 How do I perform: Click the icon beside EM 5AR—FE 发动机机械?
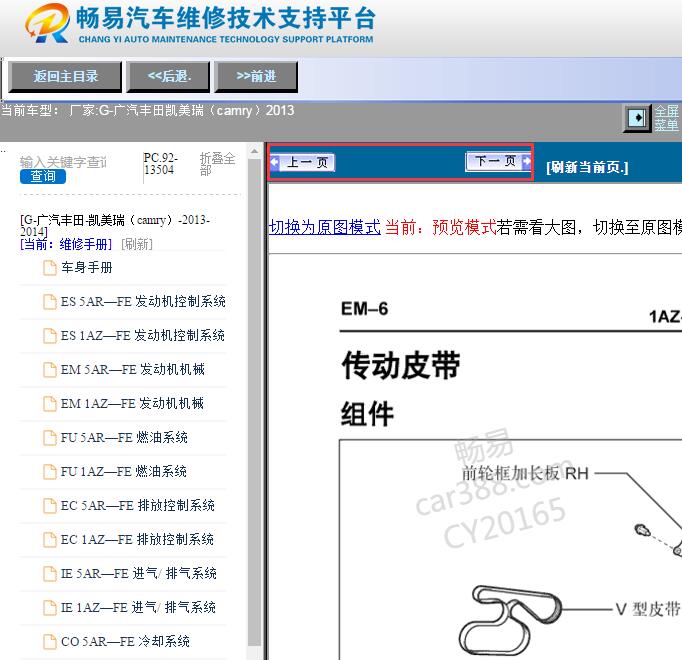click(50, 369)
